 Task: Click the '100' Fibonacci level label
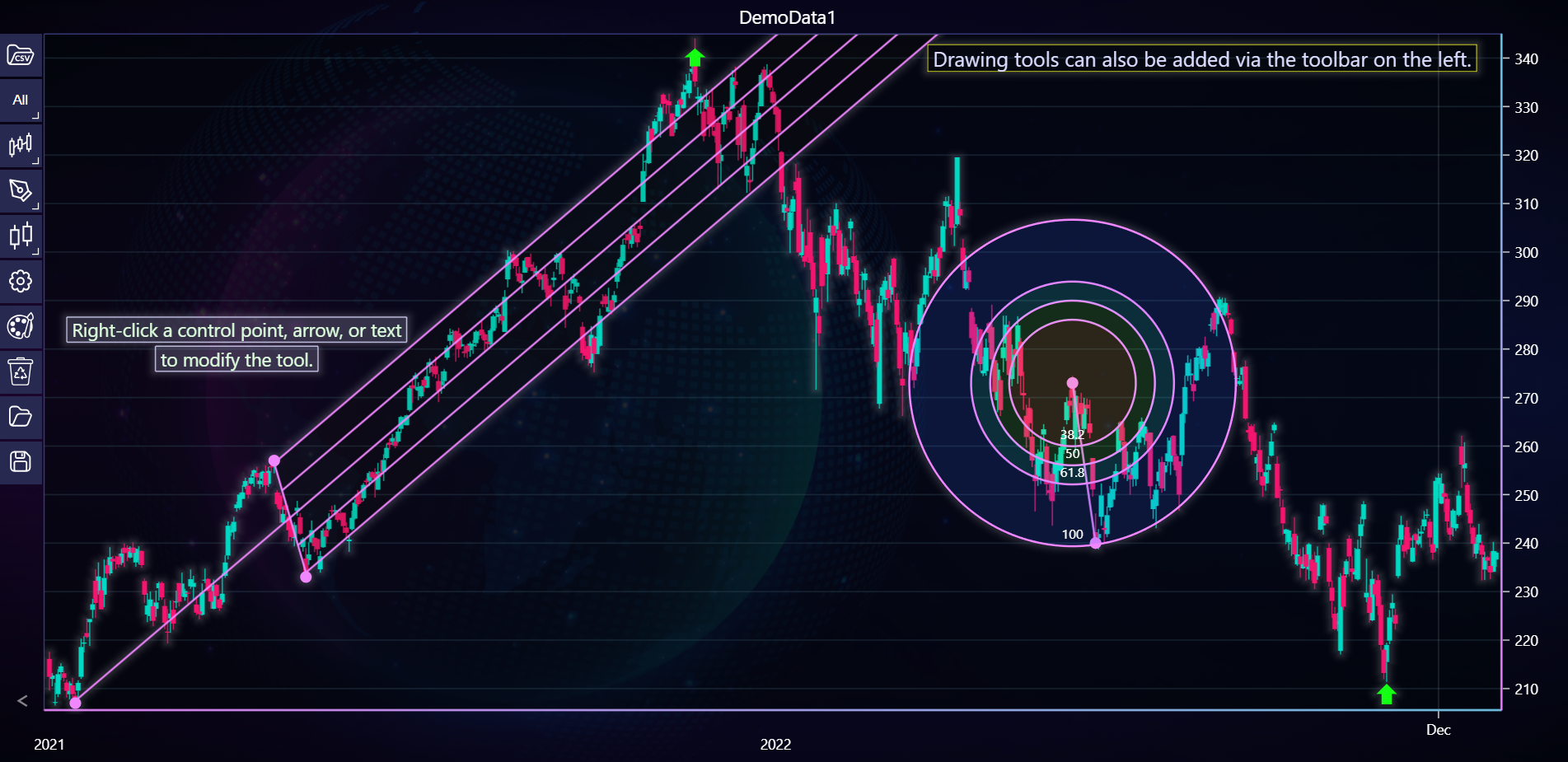click(1072, 534)
